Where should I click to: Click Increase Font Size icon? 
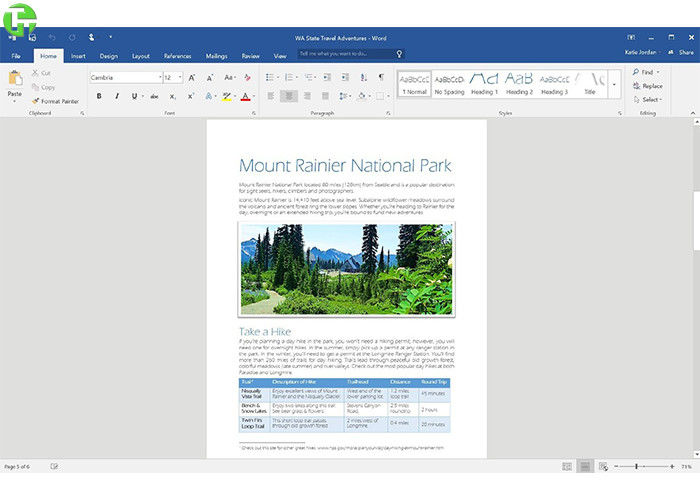193,77
